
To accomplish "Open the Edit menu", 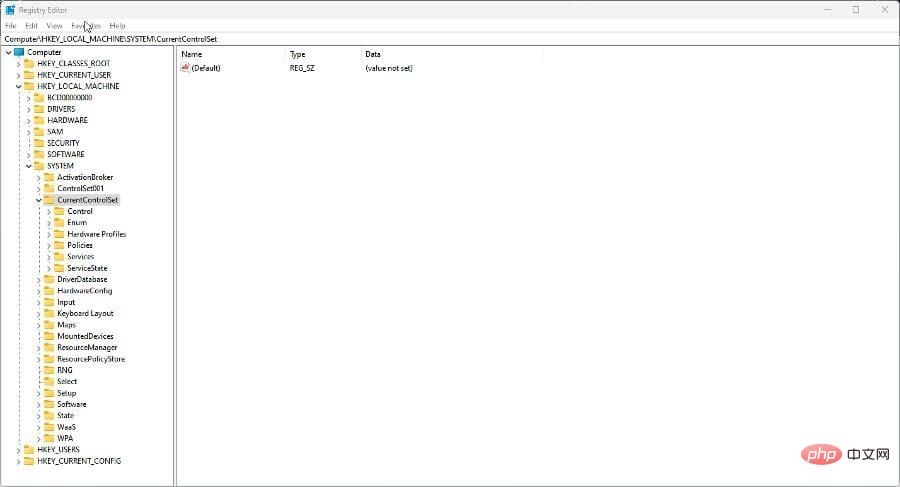I will pyautogui.click(x=32, y=26).
